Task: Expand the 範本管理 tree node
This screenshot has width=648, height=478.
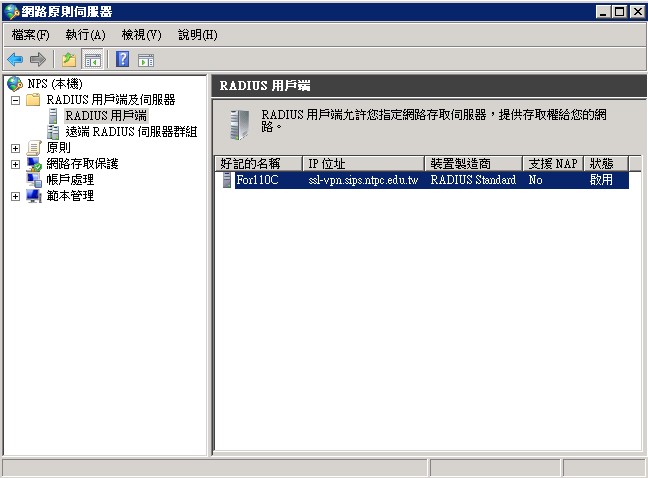Action: pos(15,196)
